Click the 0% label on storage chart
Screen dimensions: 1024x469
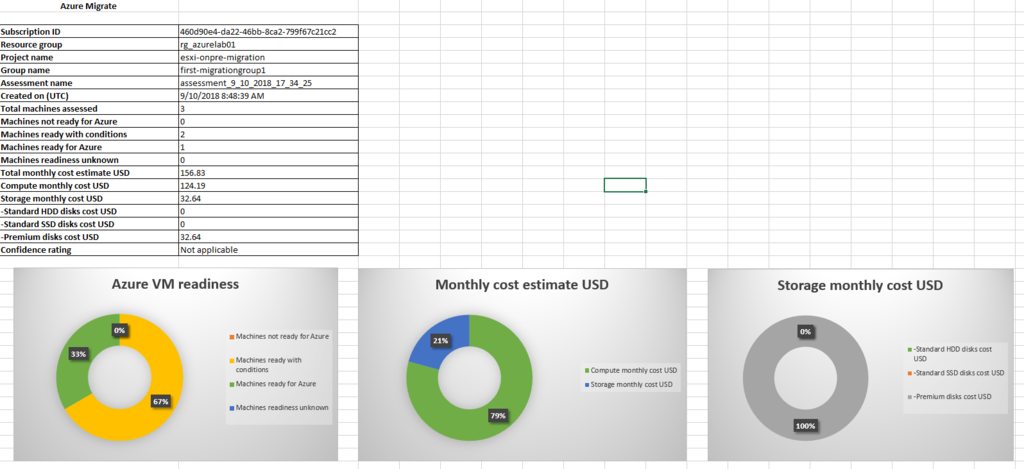click(806, 332)
